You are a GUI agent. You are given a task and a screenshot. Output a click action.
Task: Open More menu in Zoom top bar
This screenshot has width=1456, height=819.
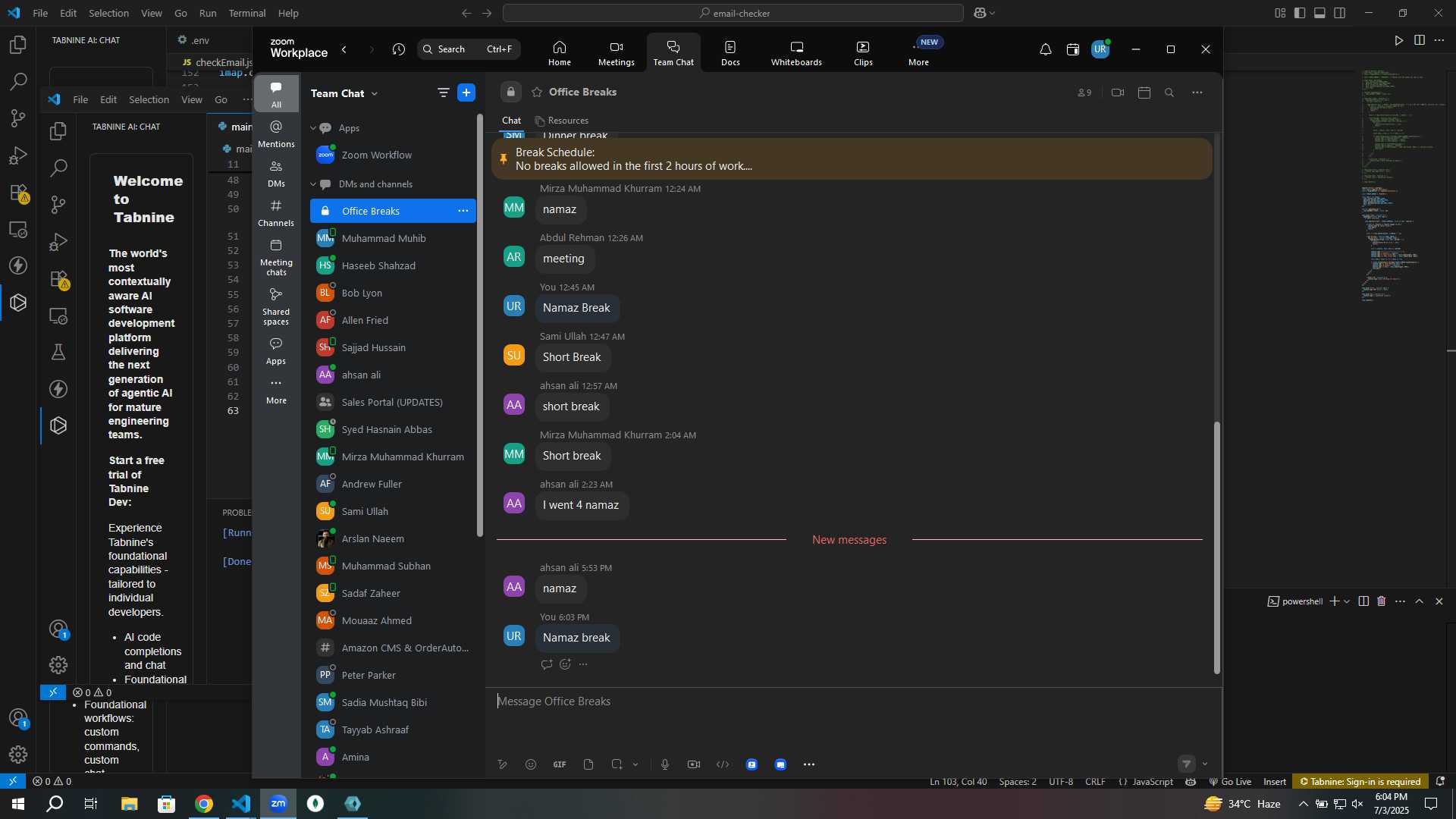click(x=918, y=53)
